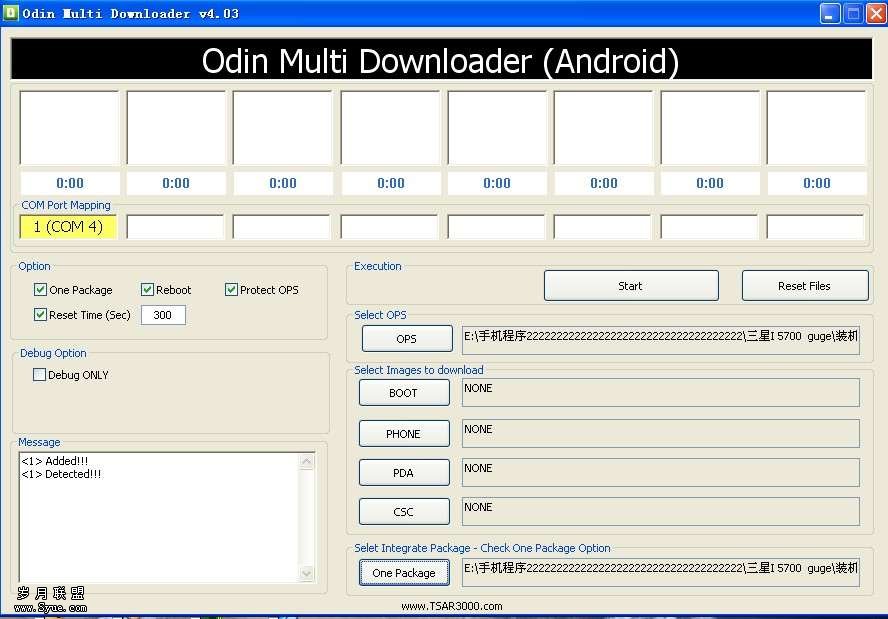The image size is (888, 619).
Task: Click the PHONE path field showing NONE
Action: [660, 433]
